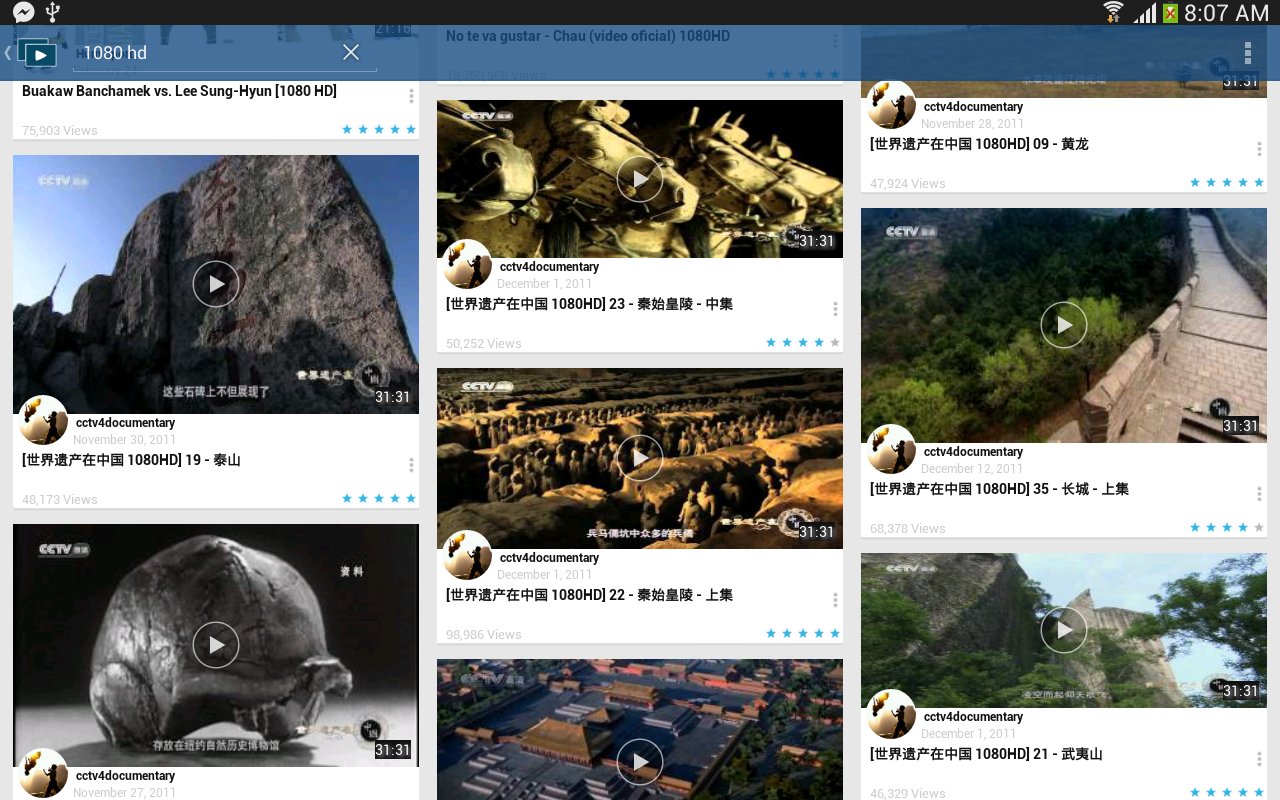Image resolution: width=1280 pixels, height=800 pixels.
Task: Open title '[世界遗产在中国 1080HD] 19 - 泰山'
Action: [131, 460]
